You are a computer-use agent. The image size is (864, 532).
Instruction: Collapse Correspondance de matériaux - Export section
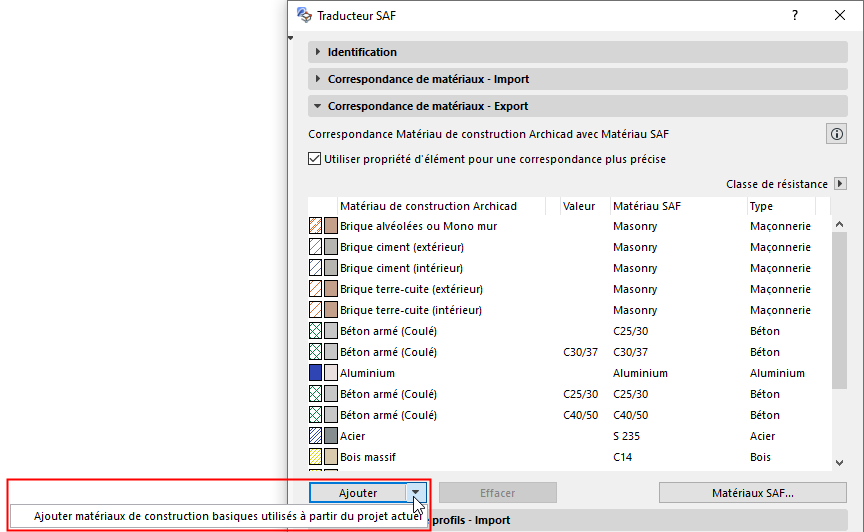(577, 106)
